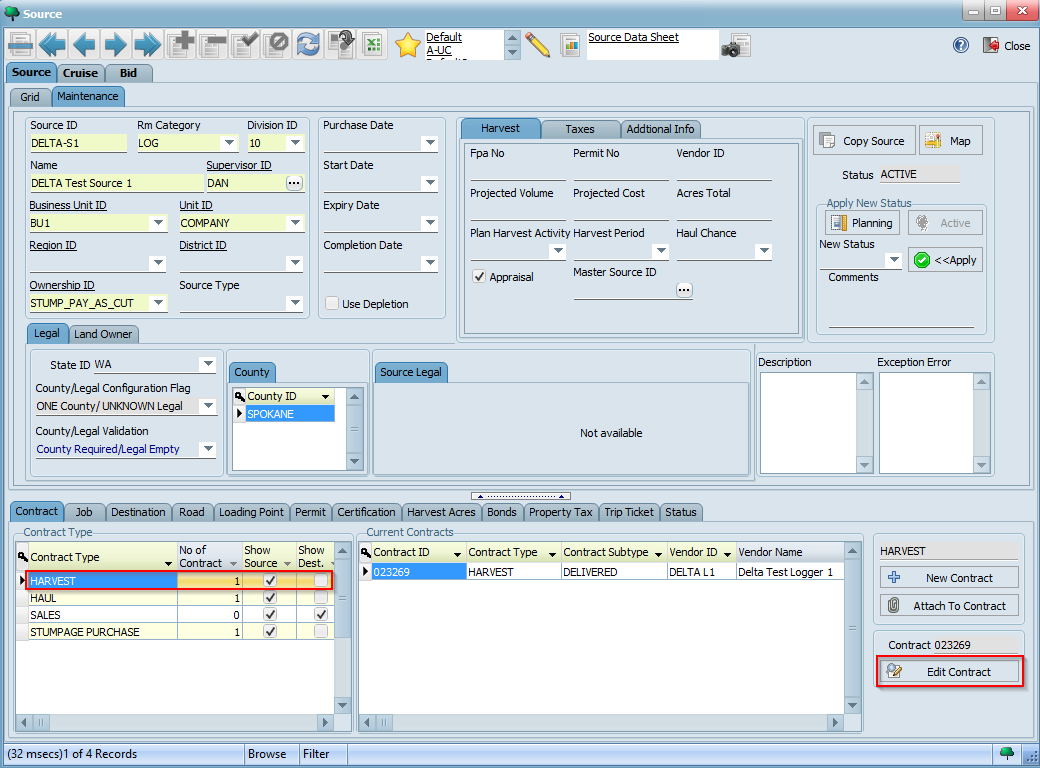Click the camera snapshot icon
Viewport: 1040px width, 768px height.
[735, 45]
